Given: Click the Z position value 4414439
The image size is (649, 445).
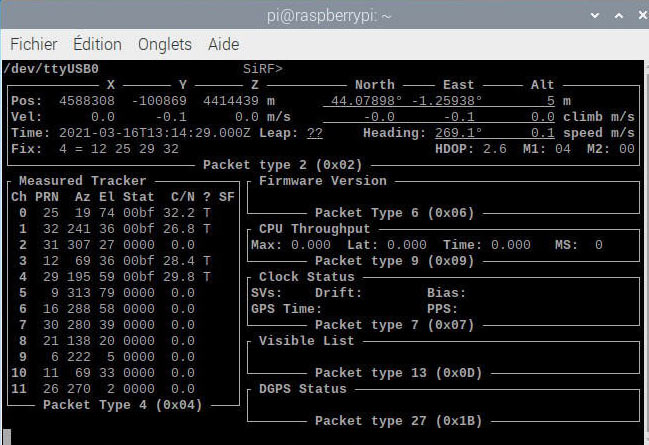Looking at the screenshot, I should [x=231, y=101].
